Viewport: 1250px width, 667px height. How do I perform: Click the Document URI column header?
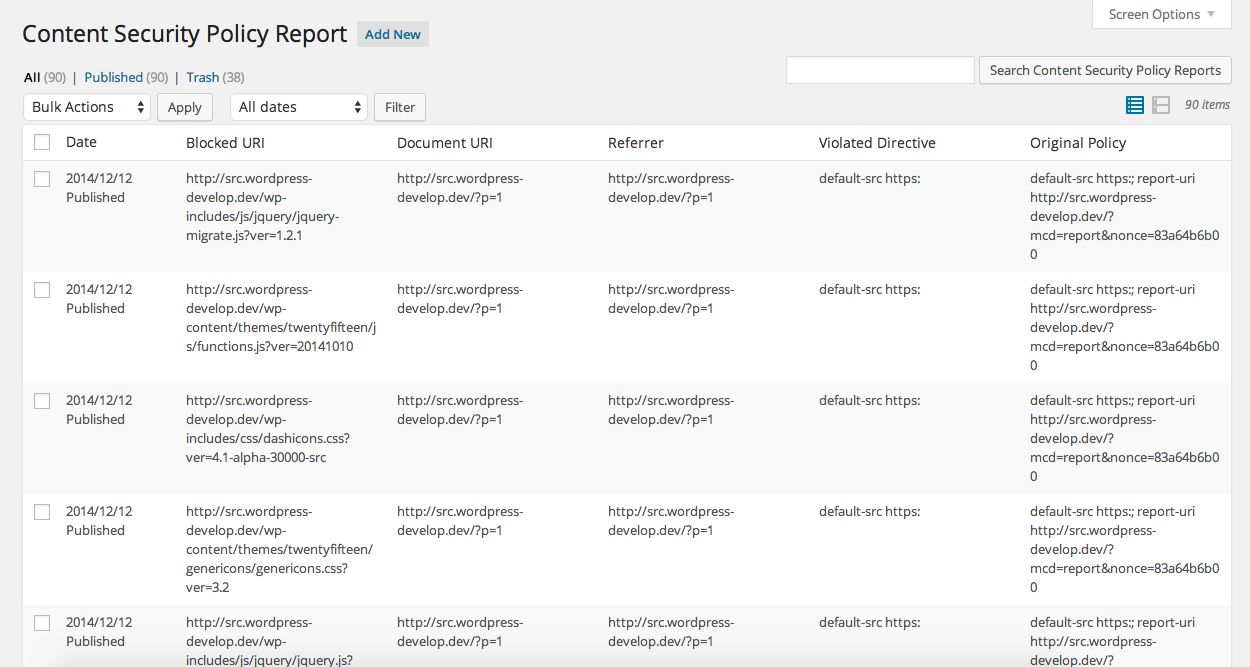pos(445,143)
